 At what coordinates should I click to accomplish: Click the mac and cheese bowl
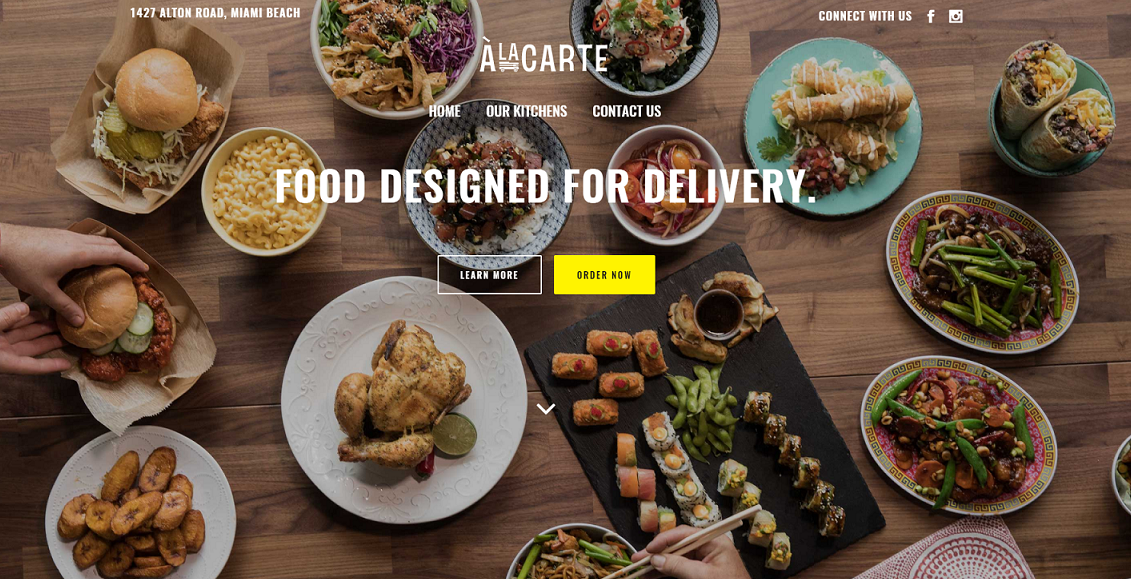click(x=265, y=191)
